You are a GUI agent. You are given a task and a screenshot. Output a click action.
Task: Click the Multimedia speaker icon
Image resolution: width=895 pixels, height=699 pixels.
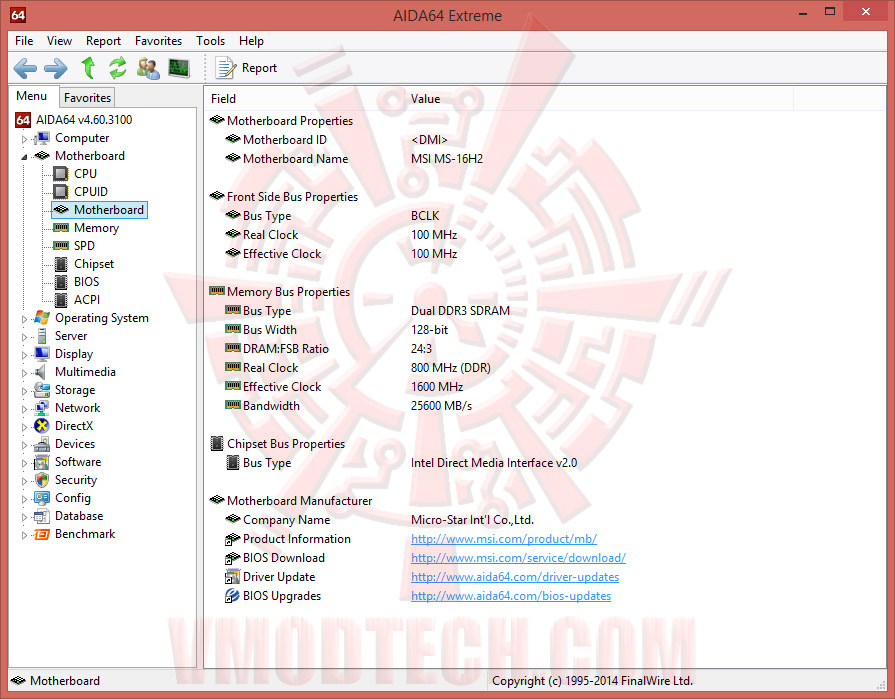[41, 372]
